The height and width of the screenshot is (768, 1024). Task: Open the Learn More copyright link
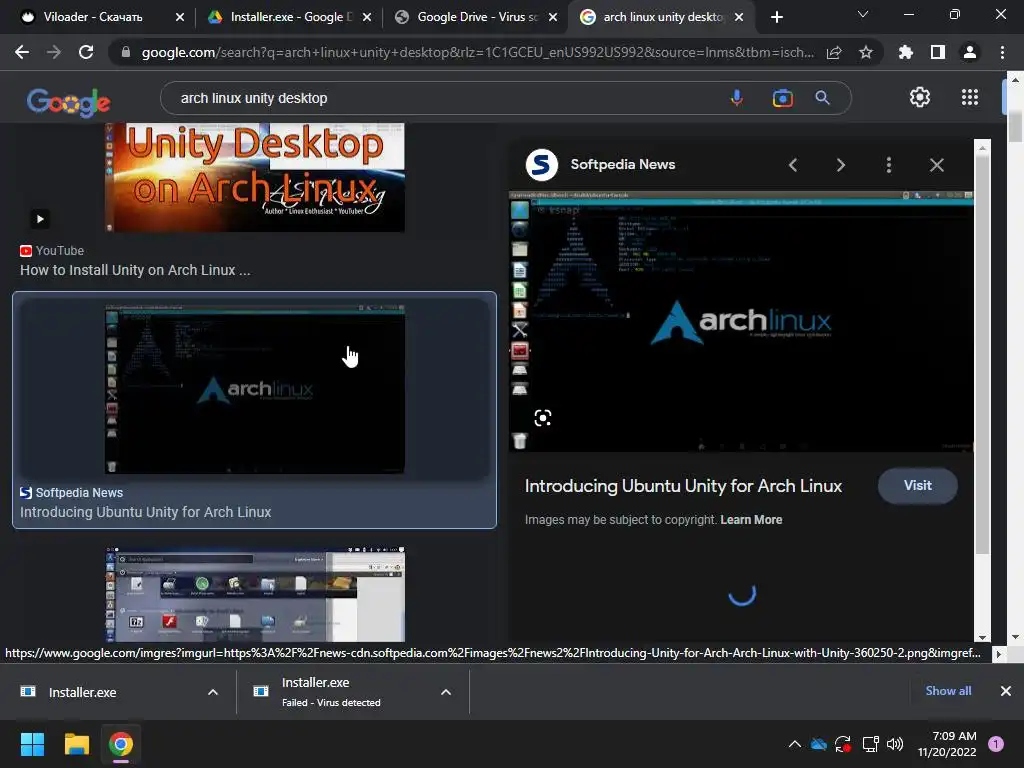click(751, 520)
